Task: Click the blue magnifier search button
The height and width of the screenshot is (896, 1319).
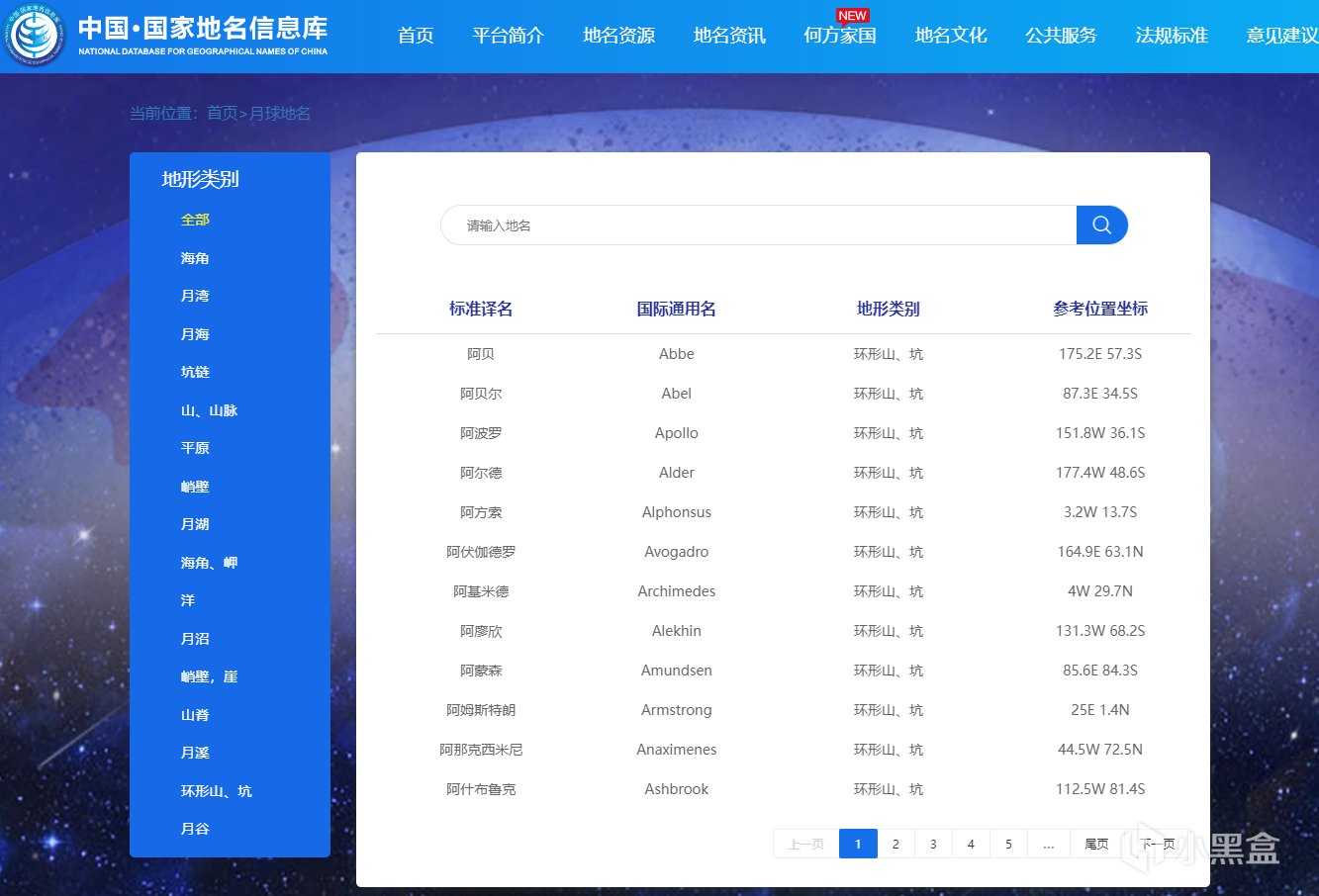Action: [x=1101, y=225]
